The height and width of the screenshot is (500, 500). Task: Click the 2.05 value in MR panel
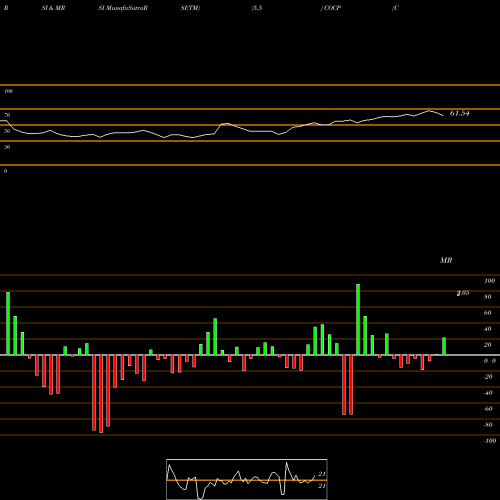[463, 293]
